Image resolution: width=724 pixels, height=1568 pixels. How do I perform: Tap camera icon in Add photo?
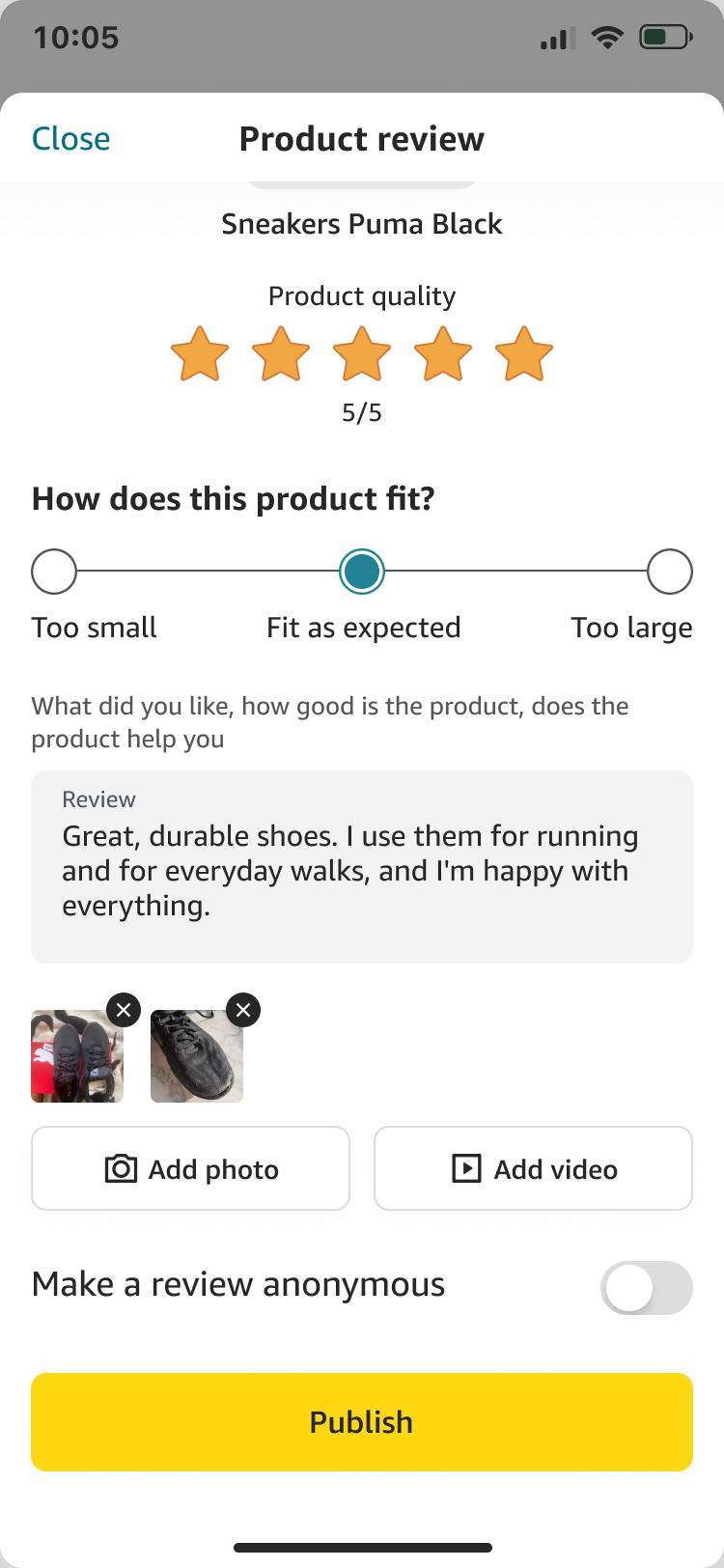pyautogui.click(x=121, y=1169)
